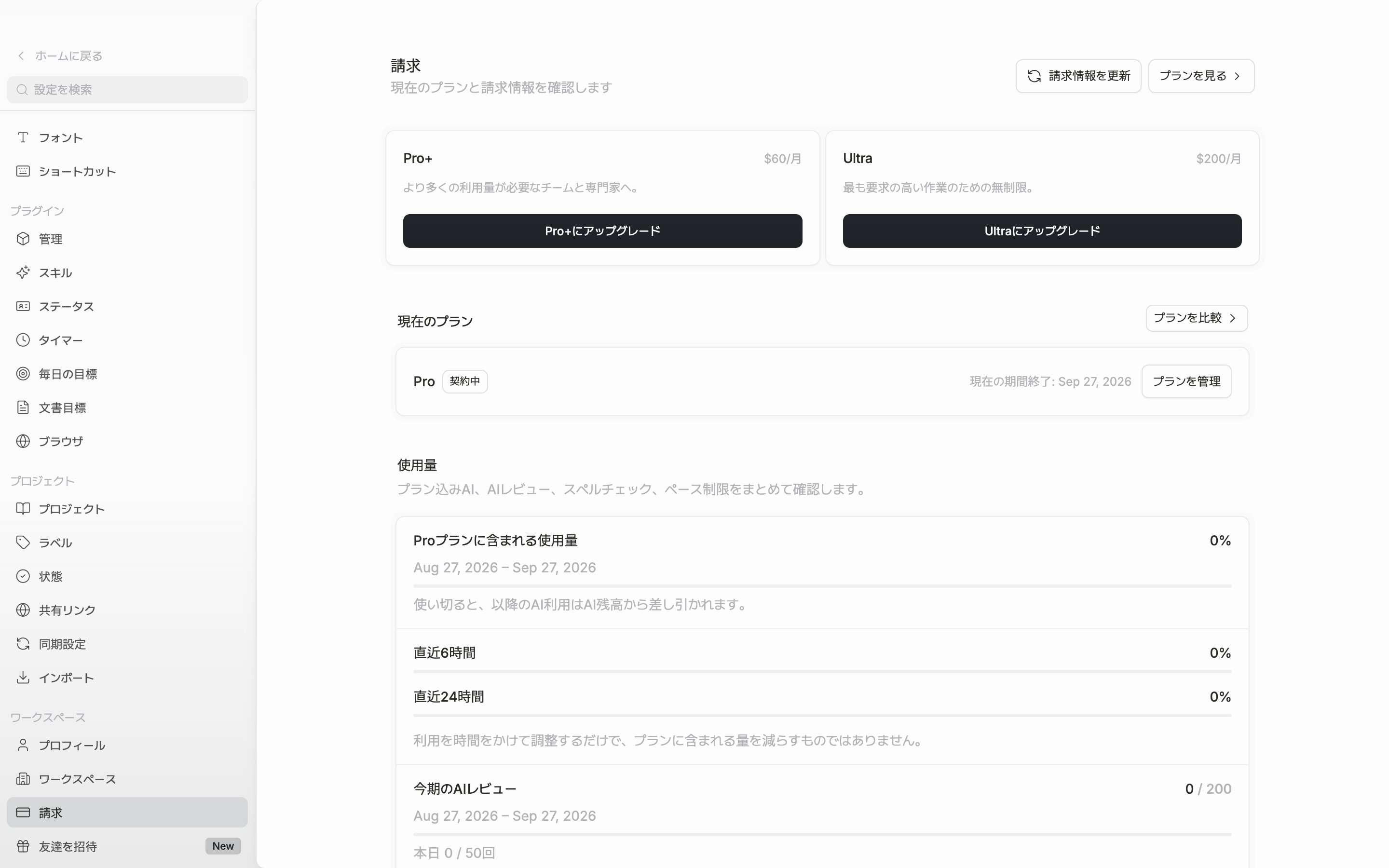
Task: Click the 0 / 200 AIレビュー count
Action: pos(1208,789)
